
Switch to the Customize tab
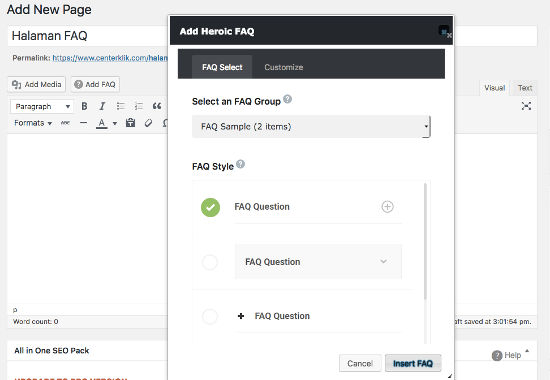[x=284, y=67]
